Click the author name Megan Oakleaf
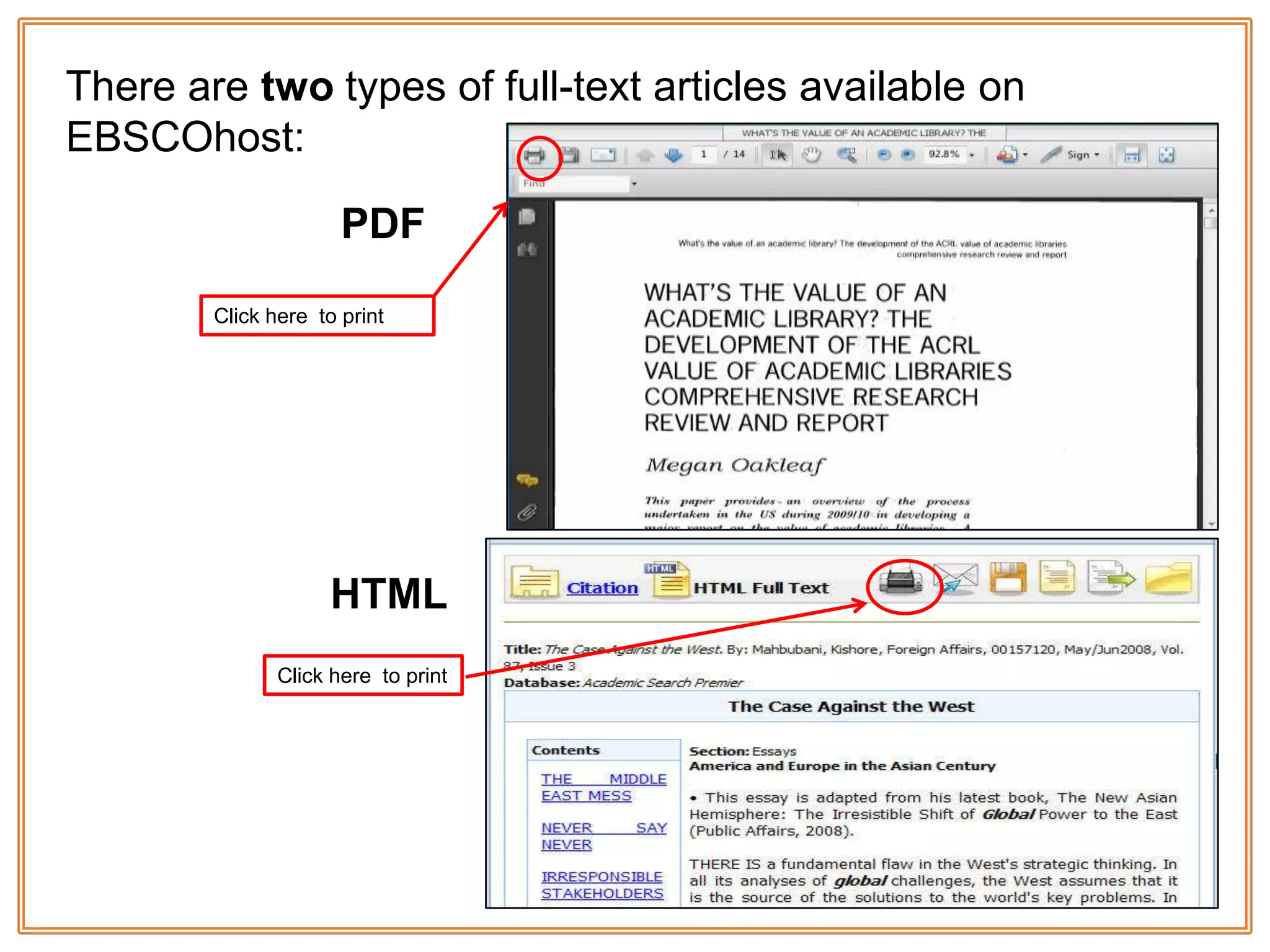The width and height of the screenshot is (1270, 952). coord(735,465)
